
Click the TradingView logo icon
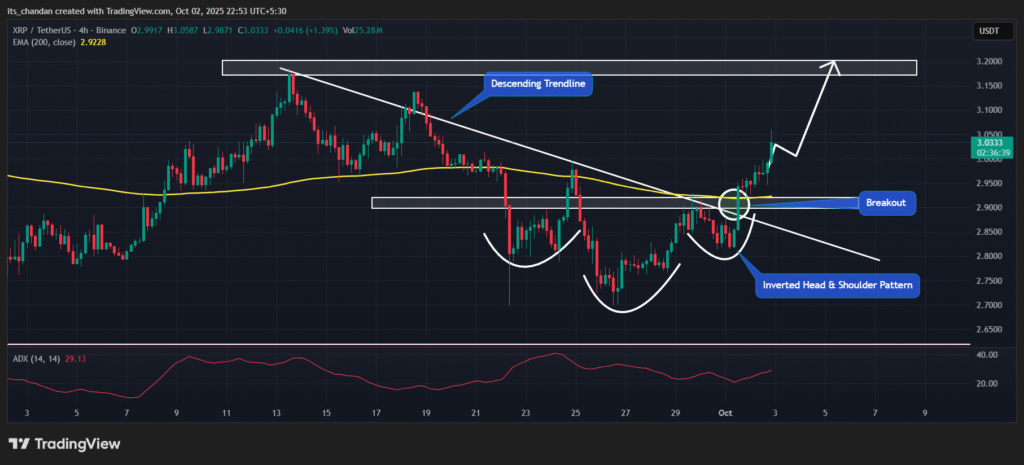18,443
